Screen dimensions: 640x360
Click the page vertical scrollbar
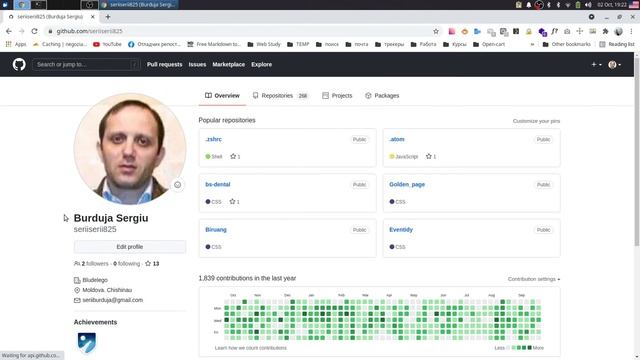[x=637, y=151]
